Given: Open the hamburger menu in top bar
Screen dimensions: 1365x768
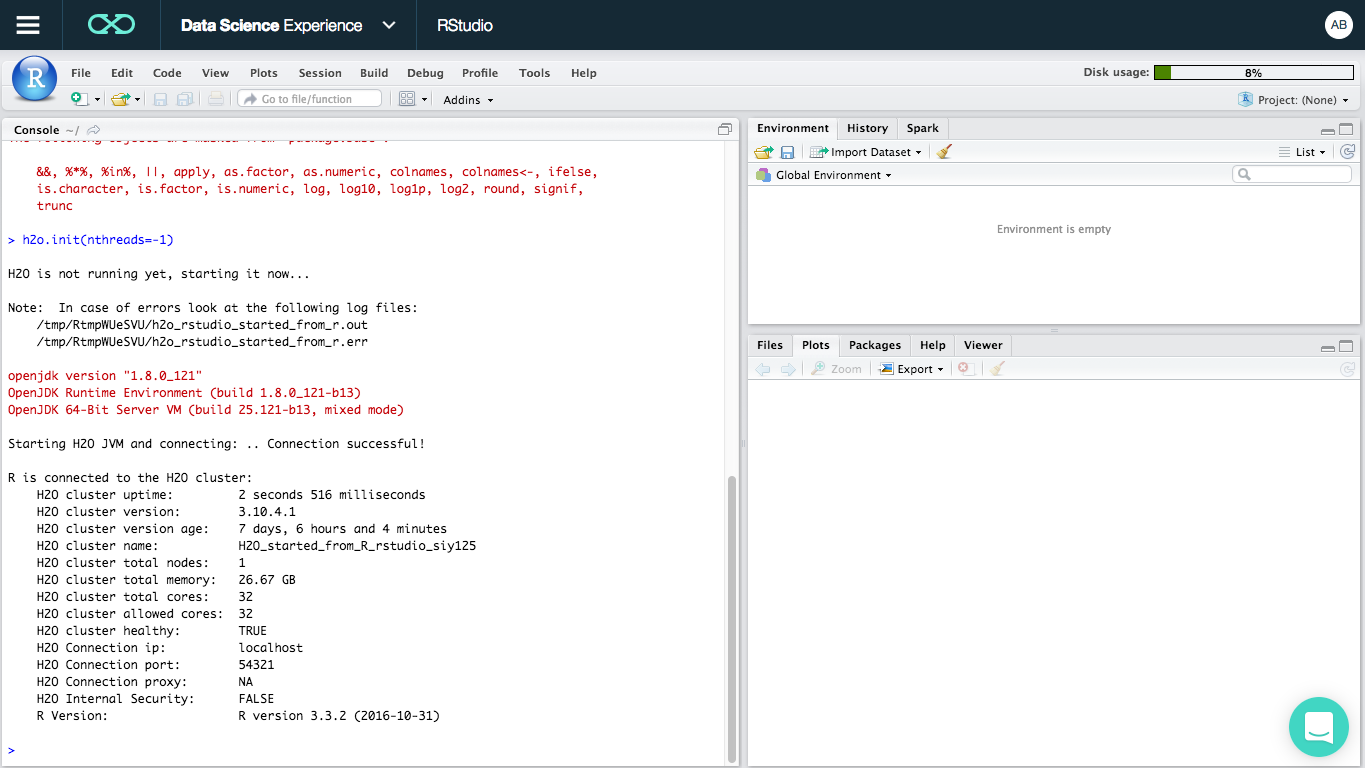Looking at the screenshot, I should tap(28, 25).
